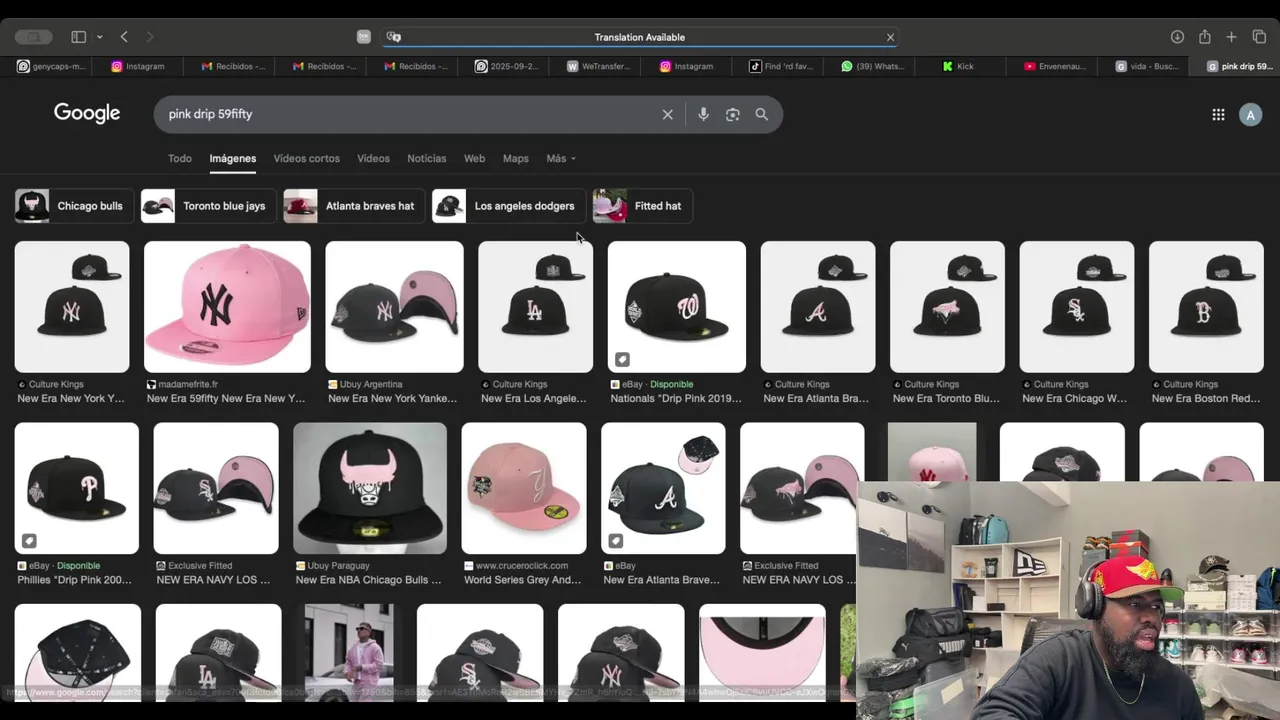Open the World Series pink cap image
This screenshot has height=720, width=1280.
click(524, 488)
